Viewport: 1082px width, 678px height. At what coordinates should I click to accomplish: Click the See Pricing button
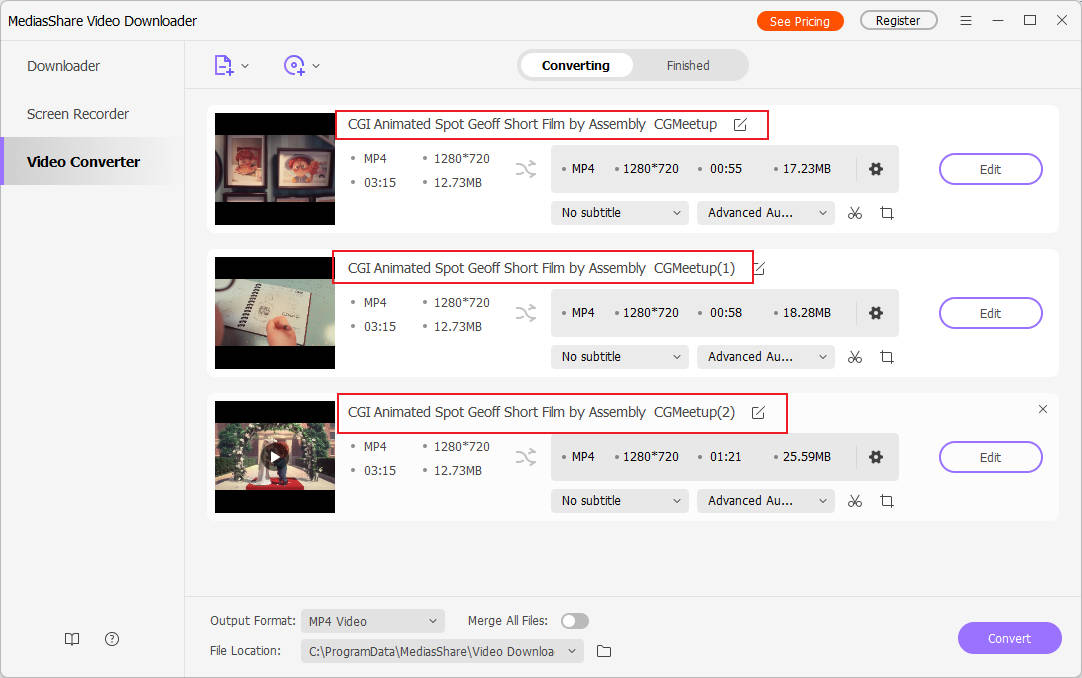[x=799, y=21]
